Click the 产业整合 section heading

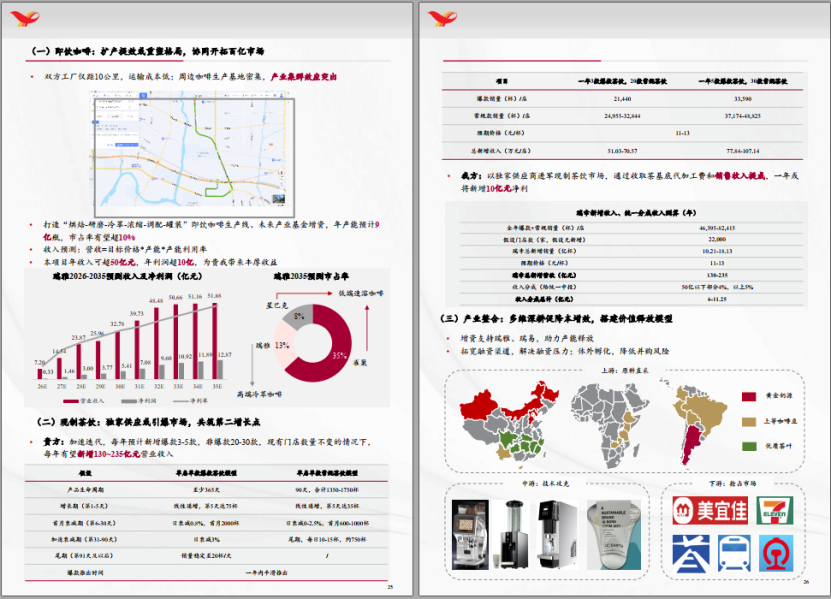(x=556, y=319)
